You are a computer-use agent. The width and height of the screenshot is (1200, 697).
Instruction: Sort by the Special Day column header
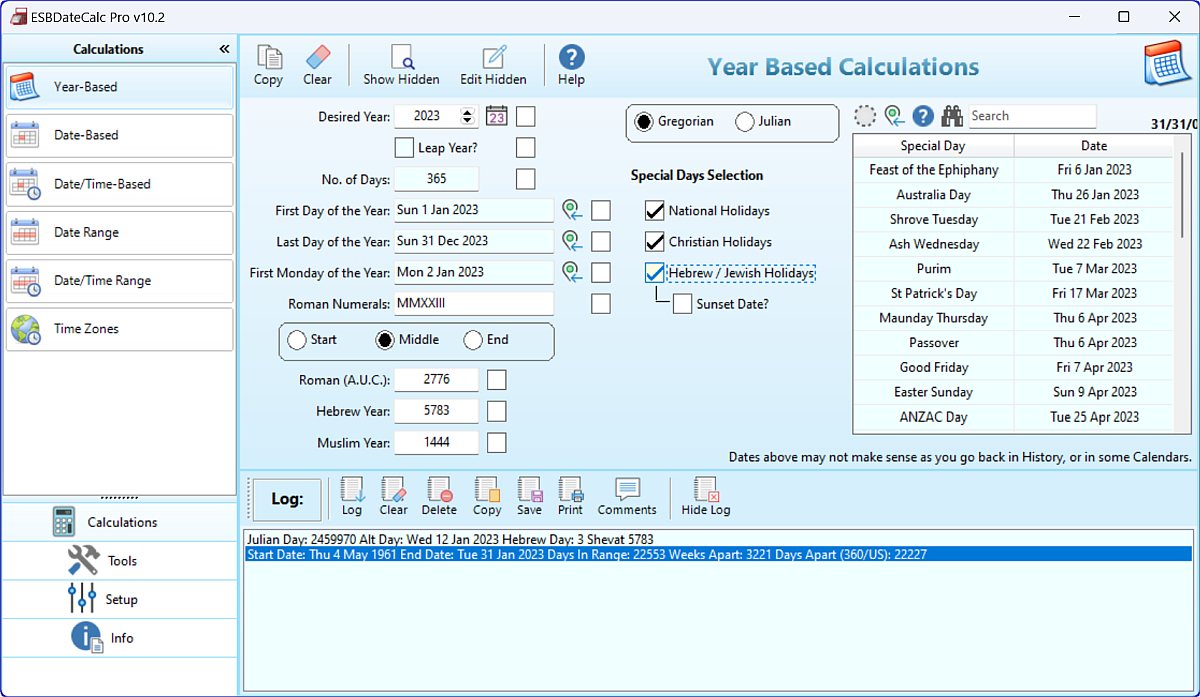(x=933, y=146)
